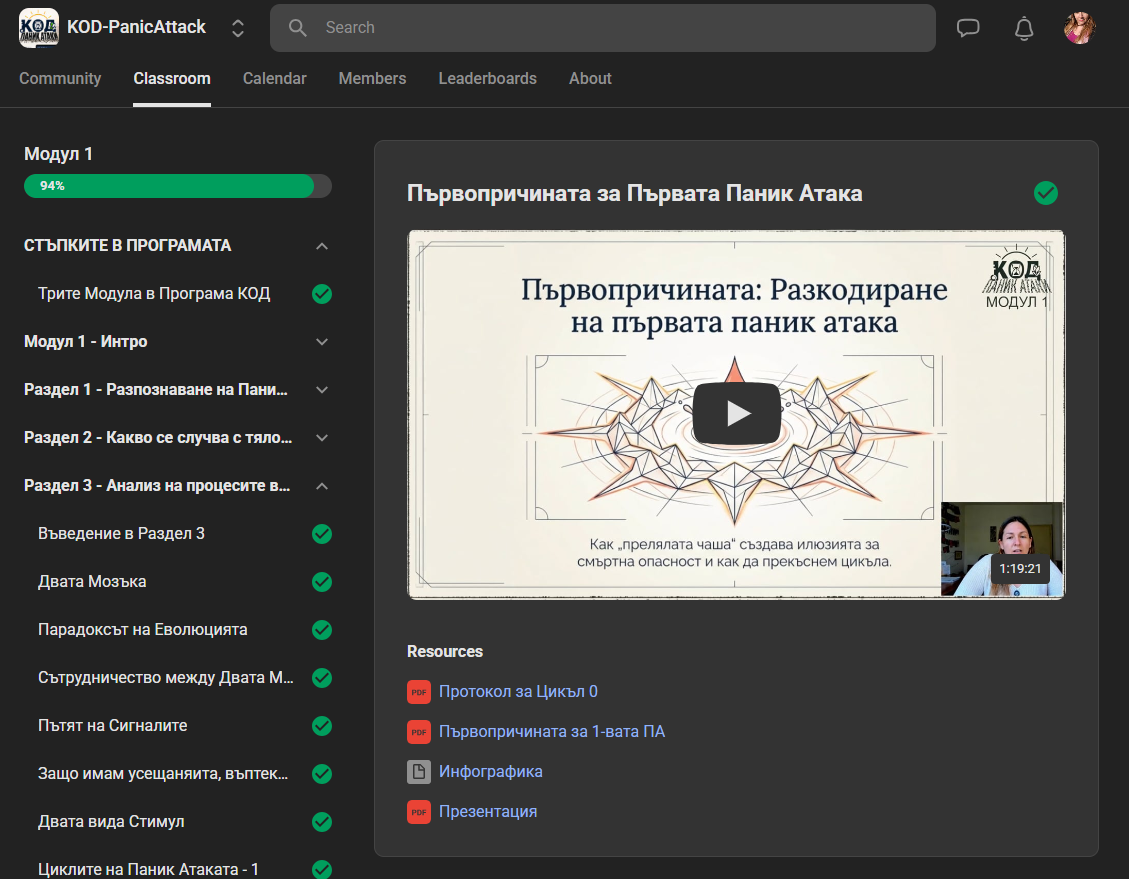Click the КОД Модул 1 logo in the video
The width and height of the screenshot is (1129, 879).
[x=1017, y=279]
